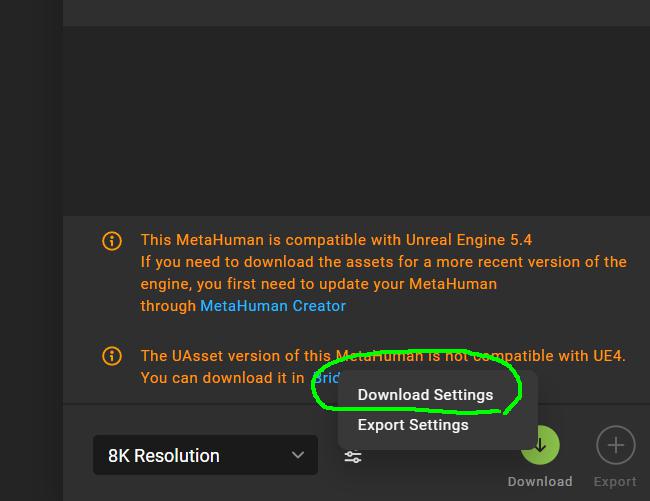Select Download Settings from the popup menu

pyautogui.click(x=425, y=395)
